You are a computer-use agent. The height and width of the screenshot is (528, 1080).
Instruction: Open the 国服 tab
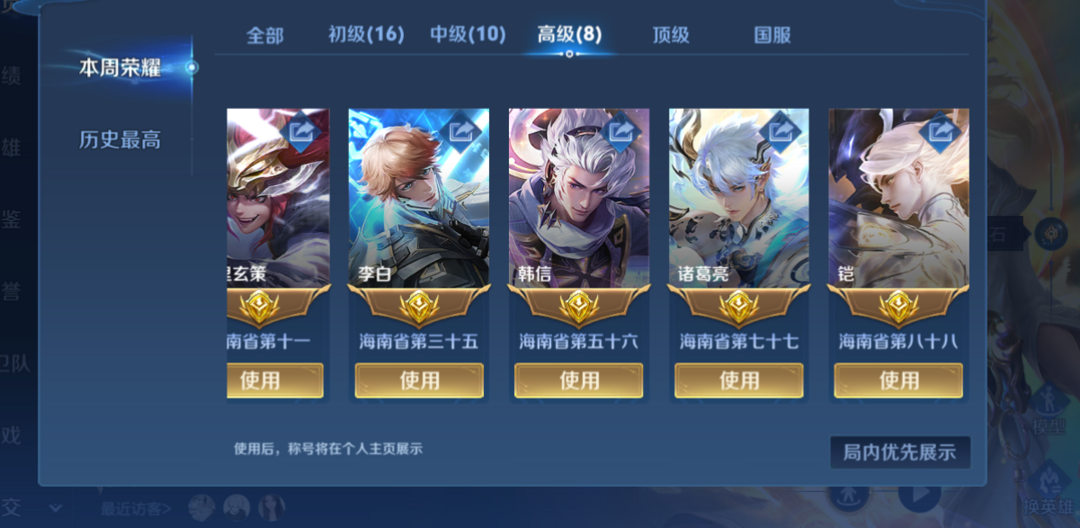(x=772, y=35)
